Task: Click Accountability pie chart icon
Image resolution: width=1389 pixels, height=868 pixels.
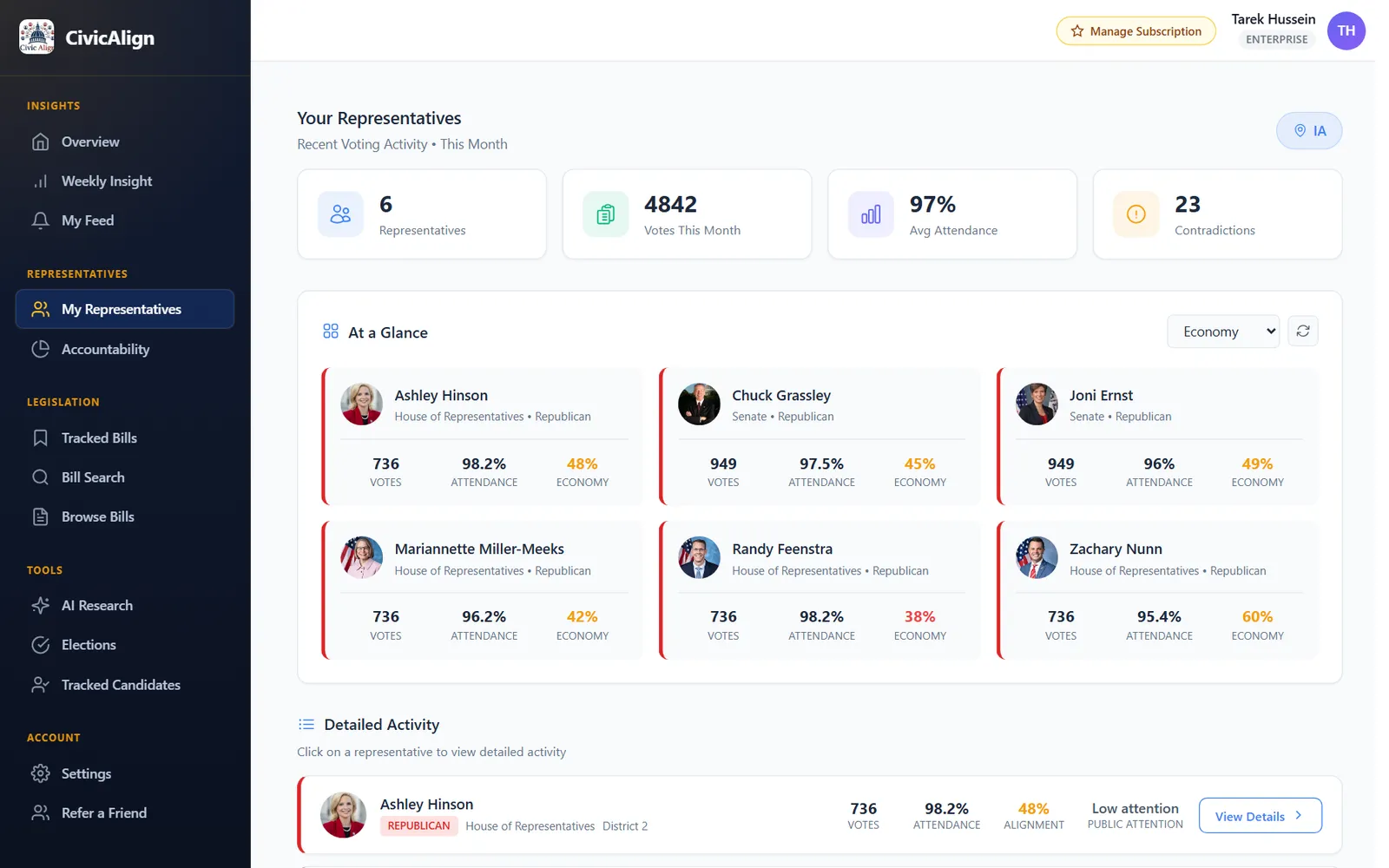Action: point(41,349)
